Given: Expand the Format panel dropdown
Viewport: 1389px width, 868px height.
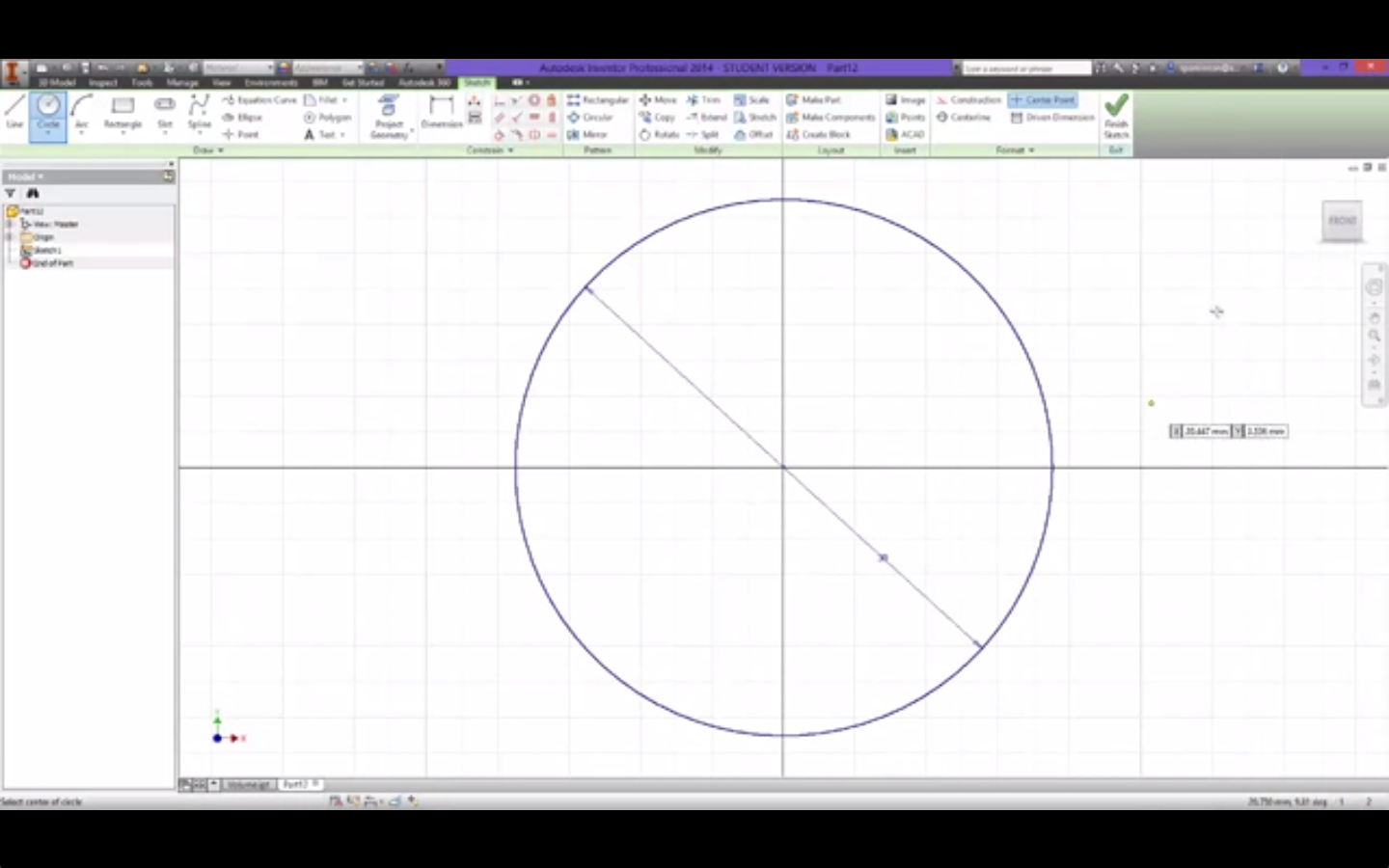Looking at the screenshot, I should click(x=1015, y=150).
